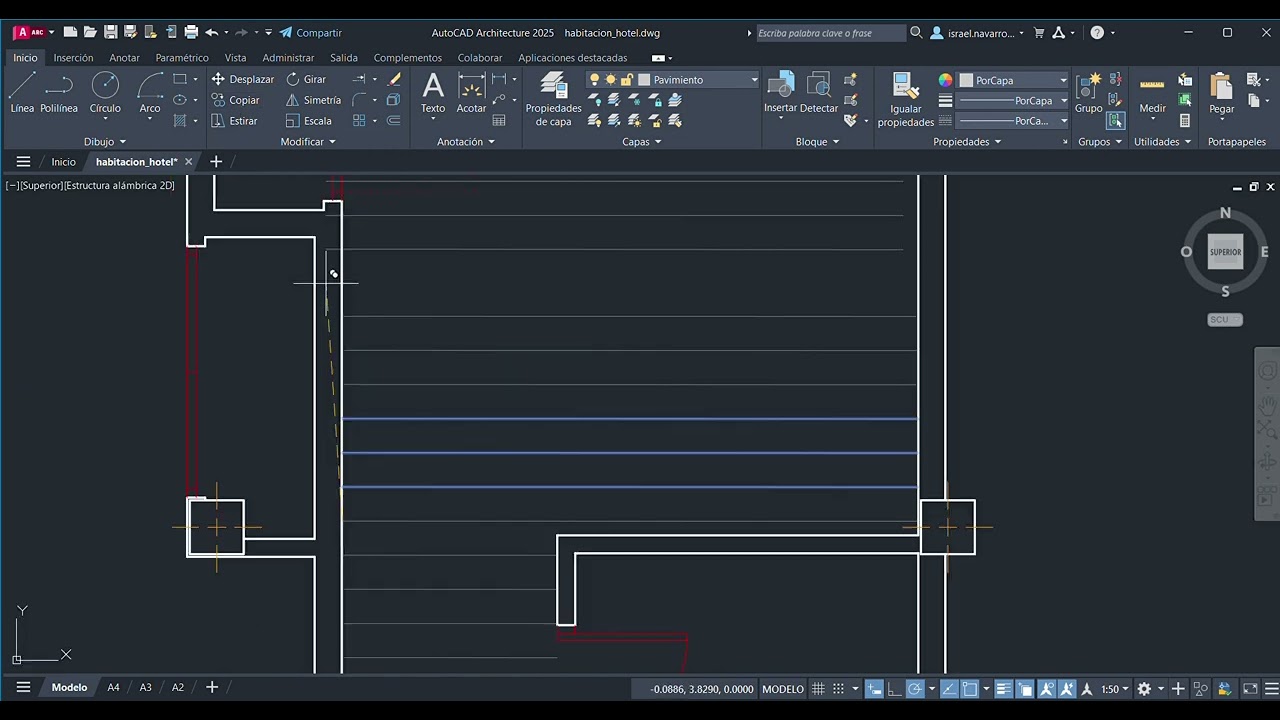Screen dimensions: 1280x720
Task: Click the israel.navarro account button
Action: pos(977,33)
